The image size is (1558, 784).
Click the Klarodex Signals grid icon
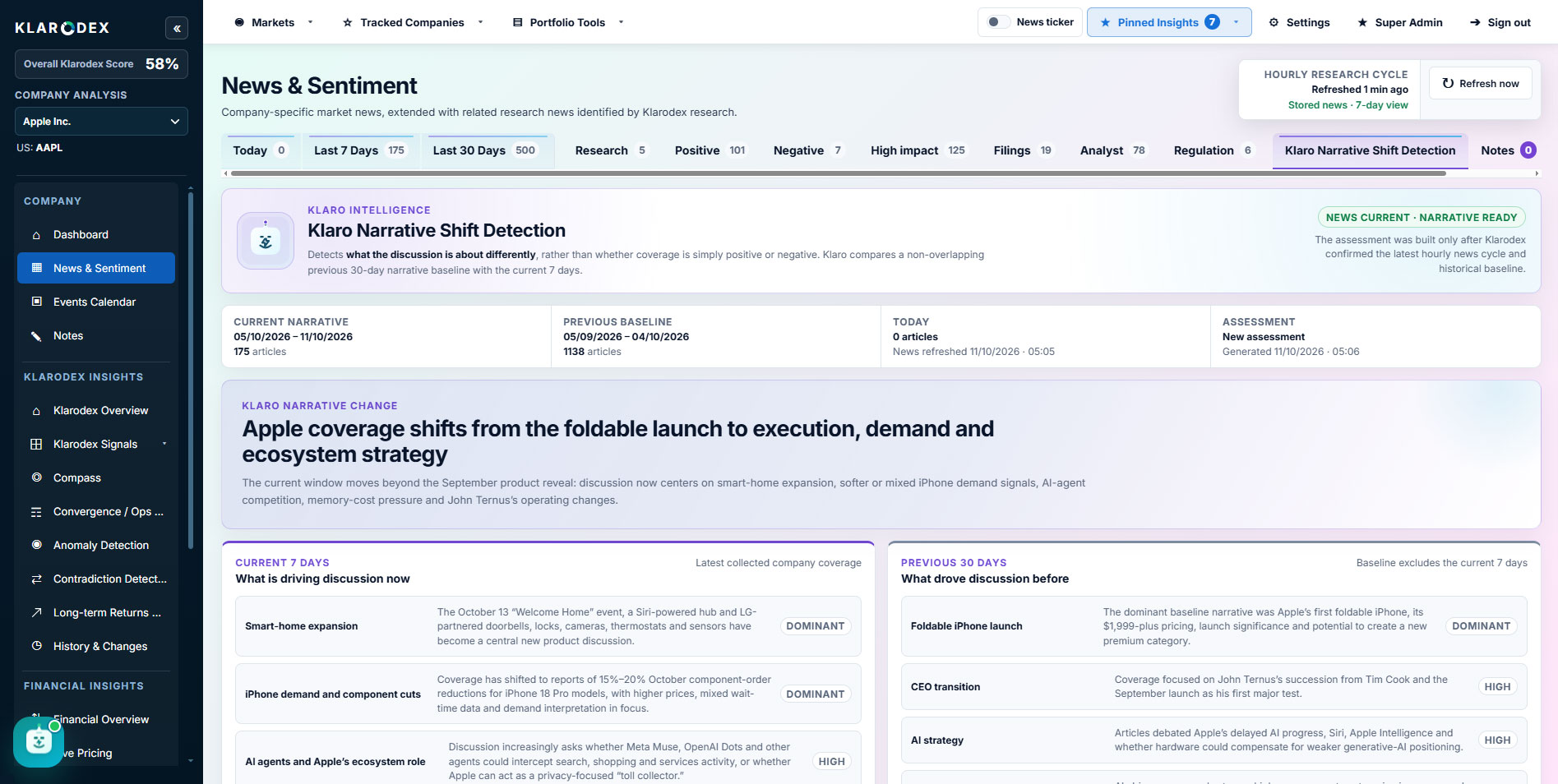(x=36, y=444)
